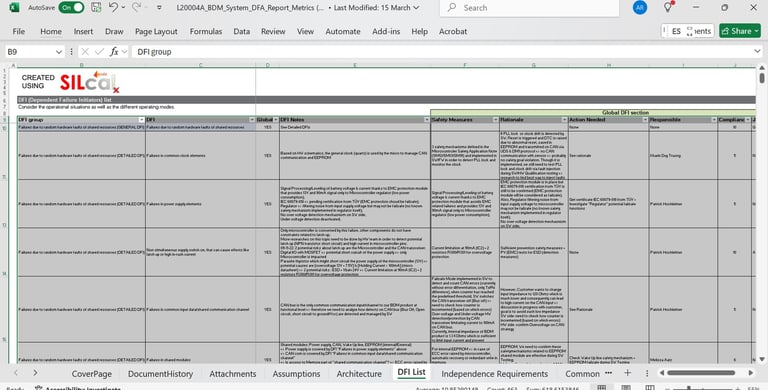The image size is (768, 390).
Task: Open the Undo history dropdown arrow
Action: [123, 8]
